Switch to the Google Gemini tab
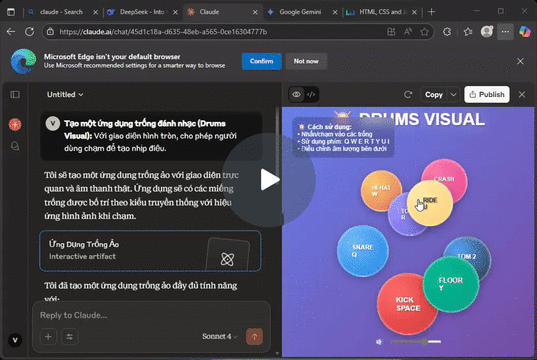537x360 pixels. 300,12
